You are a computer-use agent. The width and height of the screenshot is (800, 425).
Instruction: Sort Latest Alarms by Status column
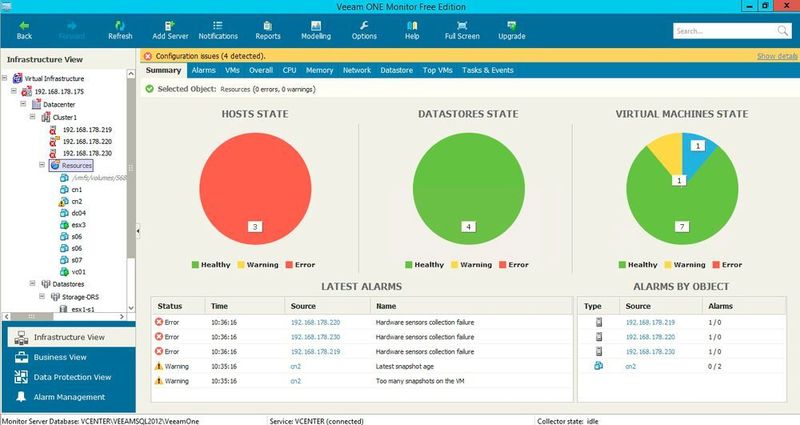click(x=178, y=306)
